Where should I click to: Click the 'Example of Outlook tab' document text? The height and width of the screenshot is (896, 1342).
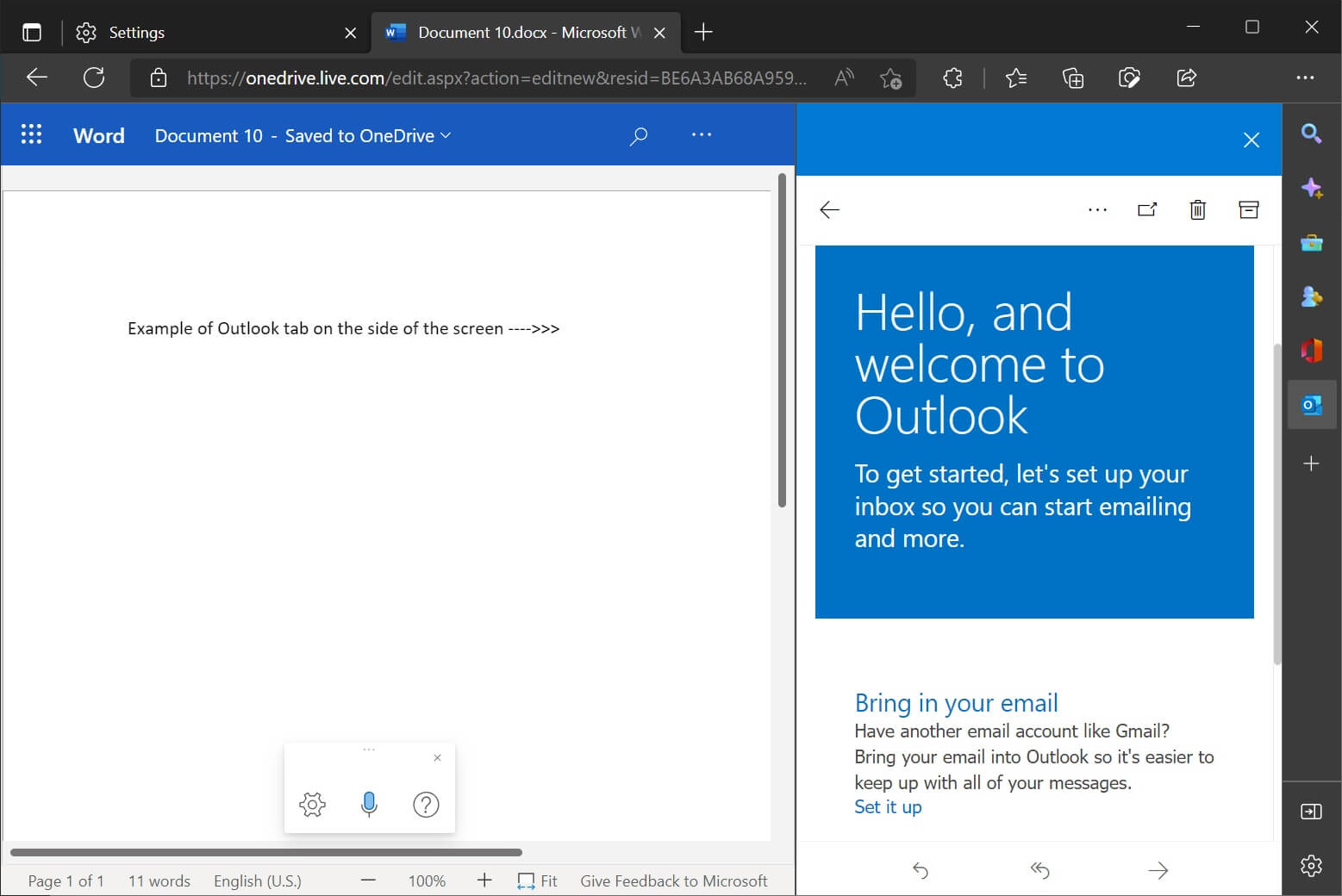344,328
